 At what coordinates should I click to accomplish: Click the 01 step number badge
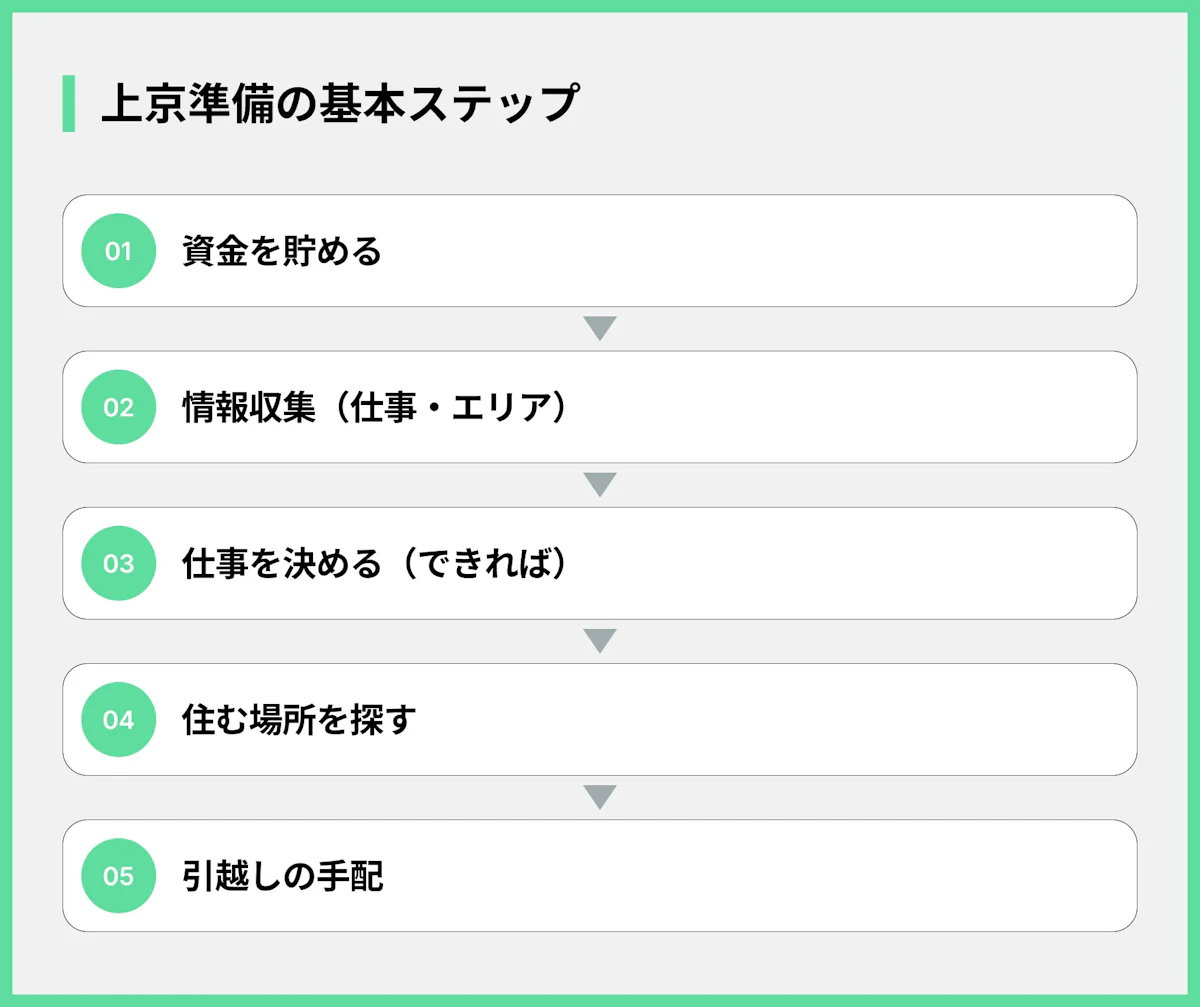pos(118,251)
